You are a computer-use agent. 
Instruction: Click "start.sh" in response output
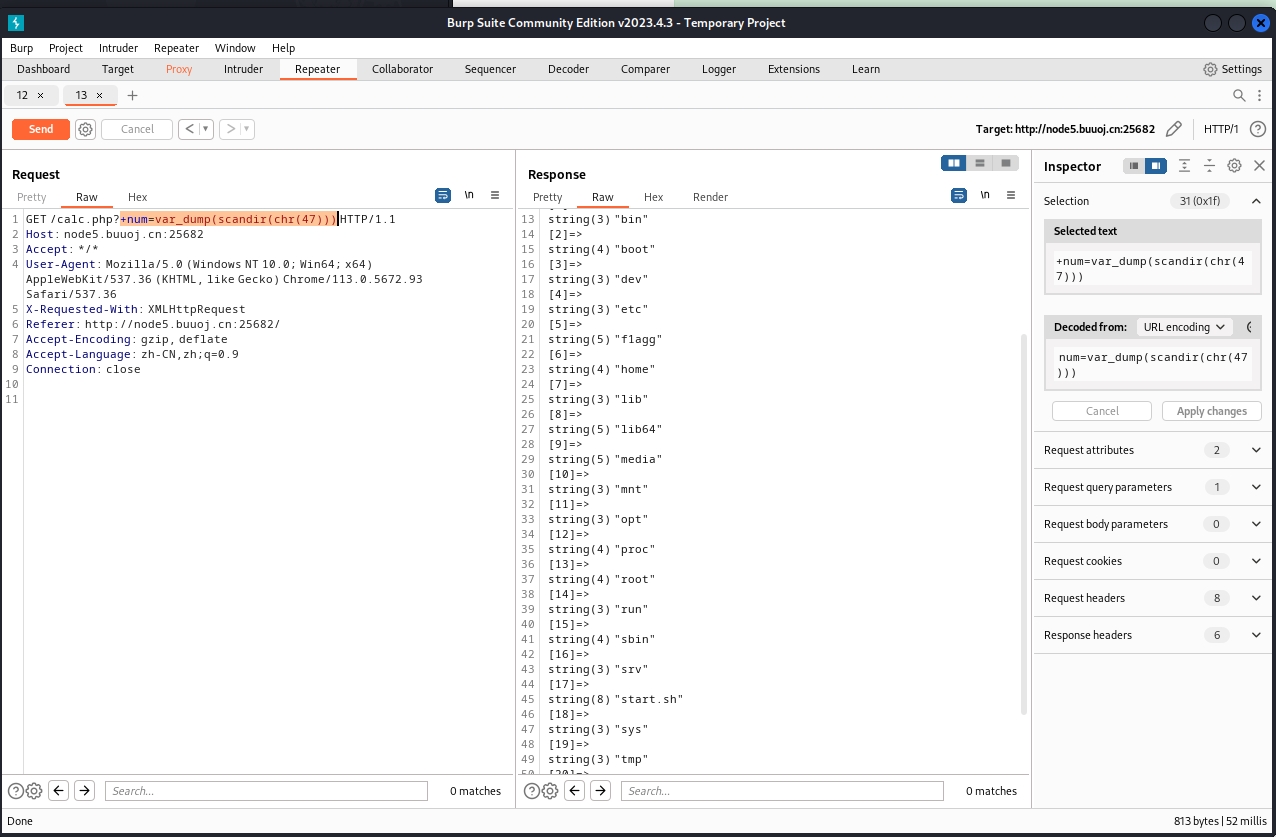[x=648, y=699]
